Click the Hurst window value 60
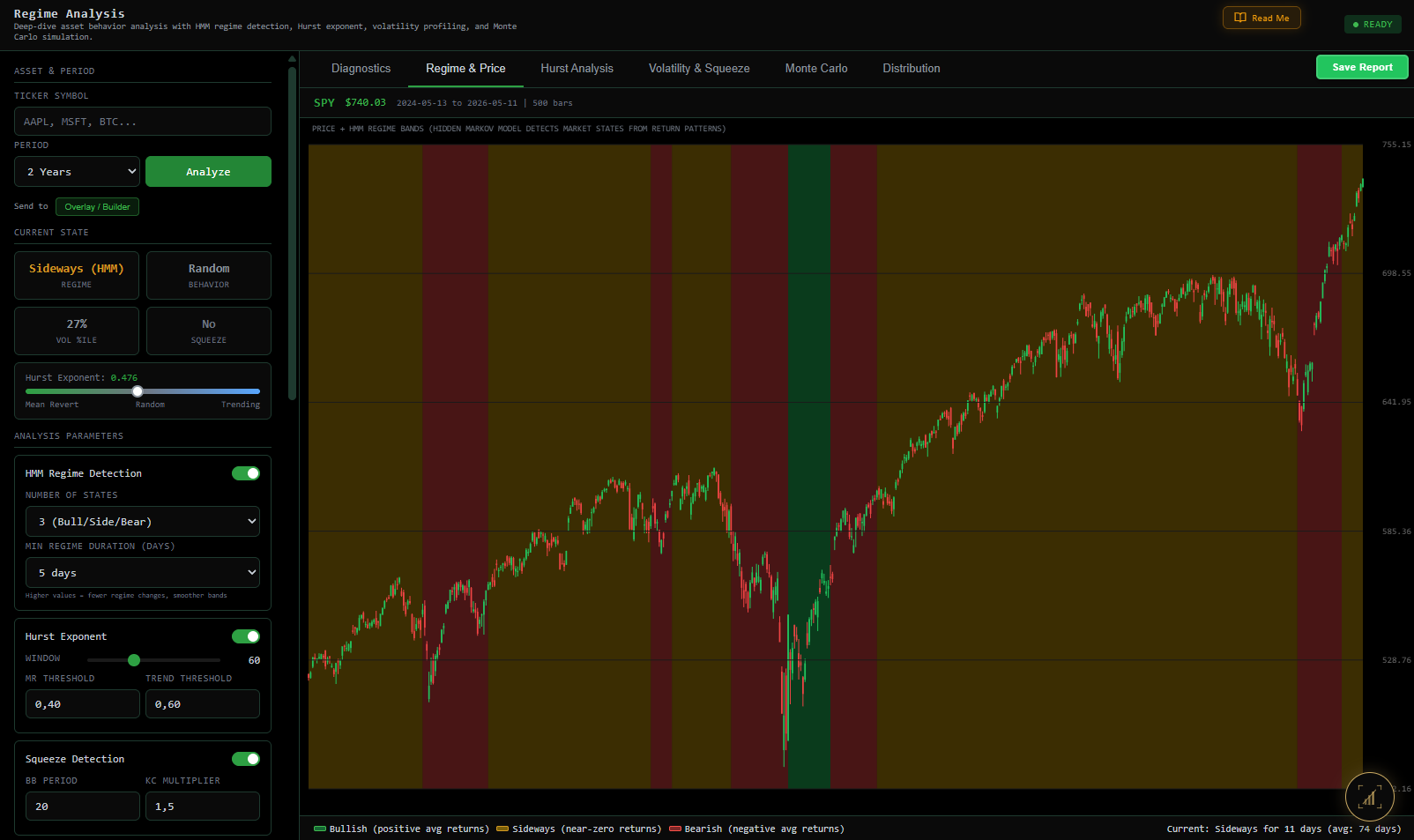Screen dimensions: 1414x840 254,660
